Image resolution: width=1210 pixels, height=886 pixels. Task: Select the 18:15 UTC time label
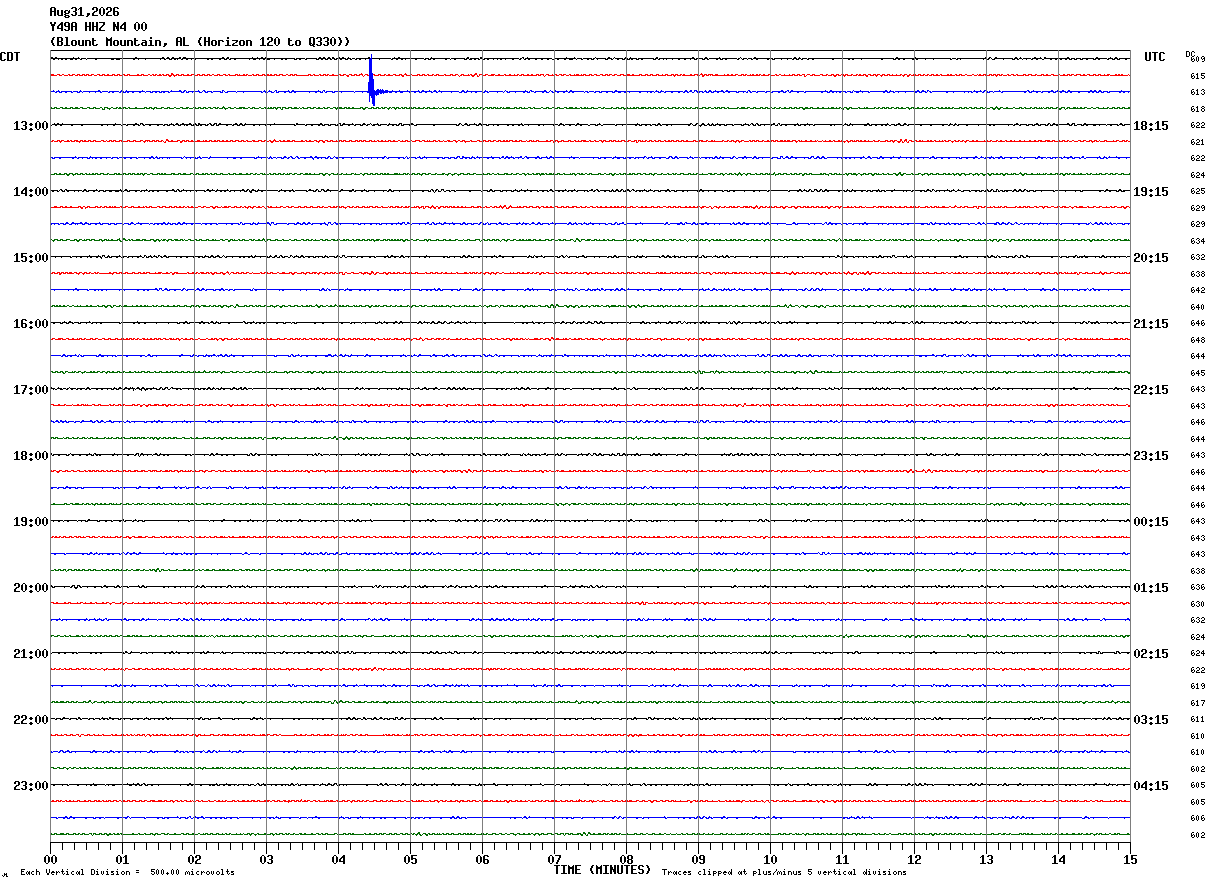coord(1151,126)
